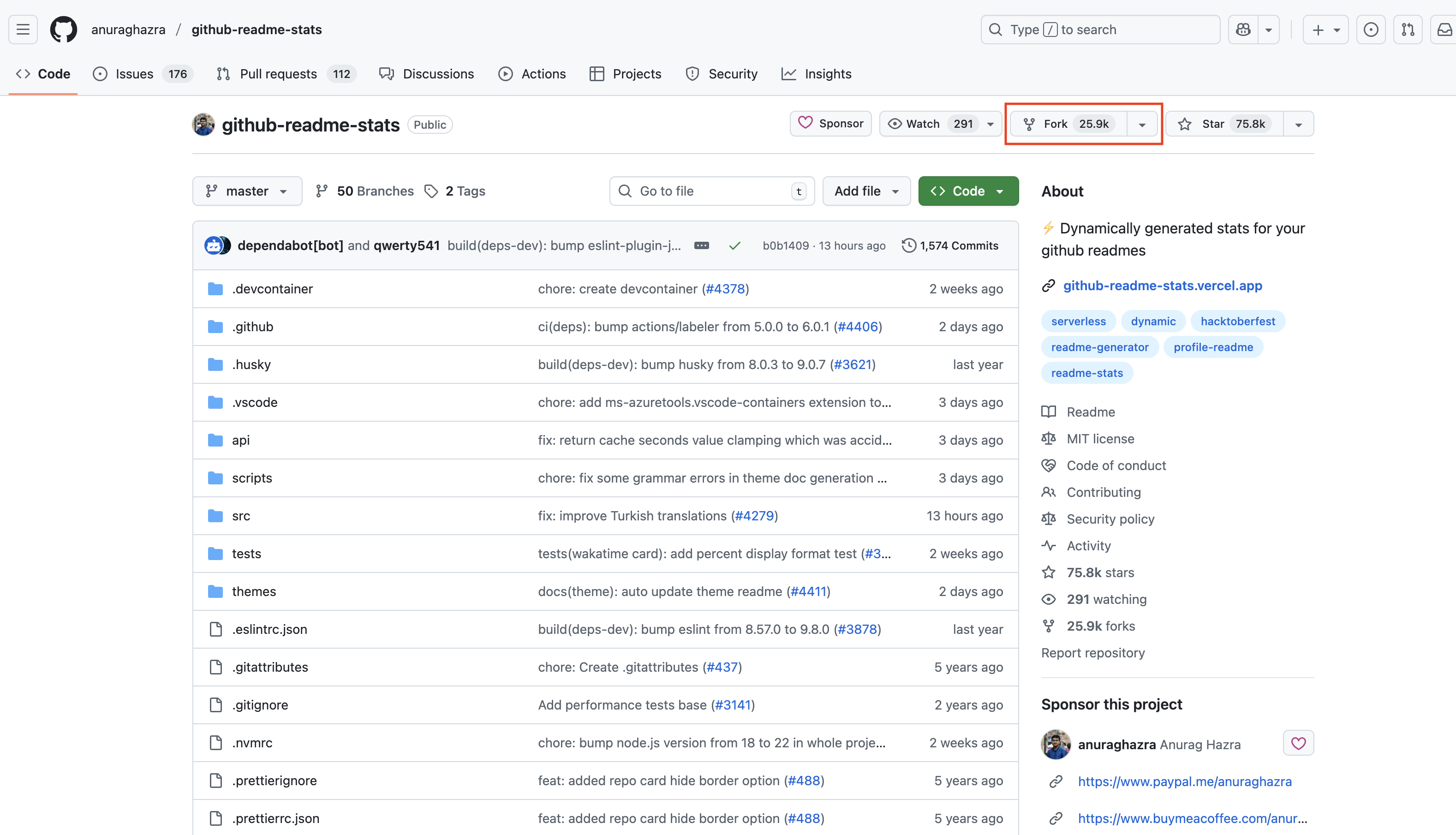This screenshot has height=835, width=1456.
Task: Open the green Code clone dropdown
Action: (968, 191)
